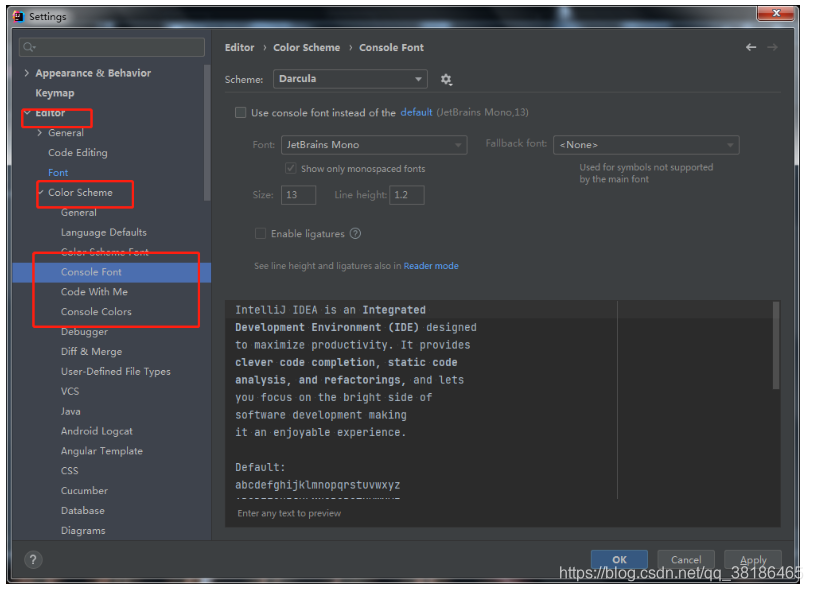Open Android Logcat settings
The width and height of the screenshot is (813, 592).
(96, 431)
